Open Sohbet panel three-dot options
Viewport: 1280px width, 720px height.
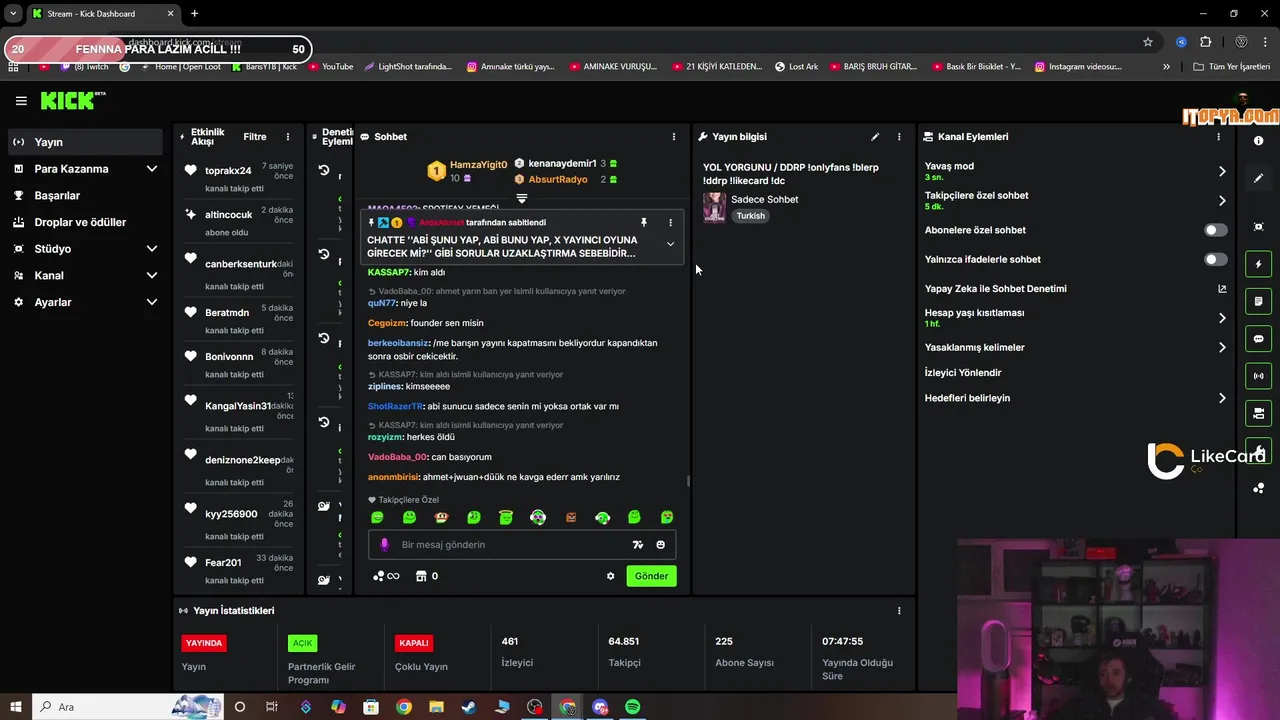(674, 137)
